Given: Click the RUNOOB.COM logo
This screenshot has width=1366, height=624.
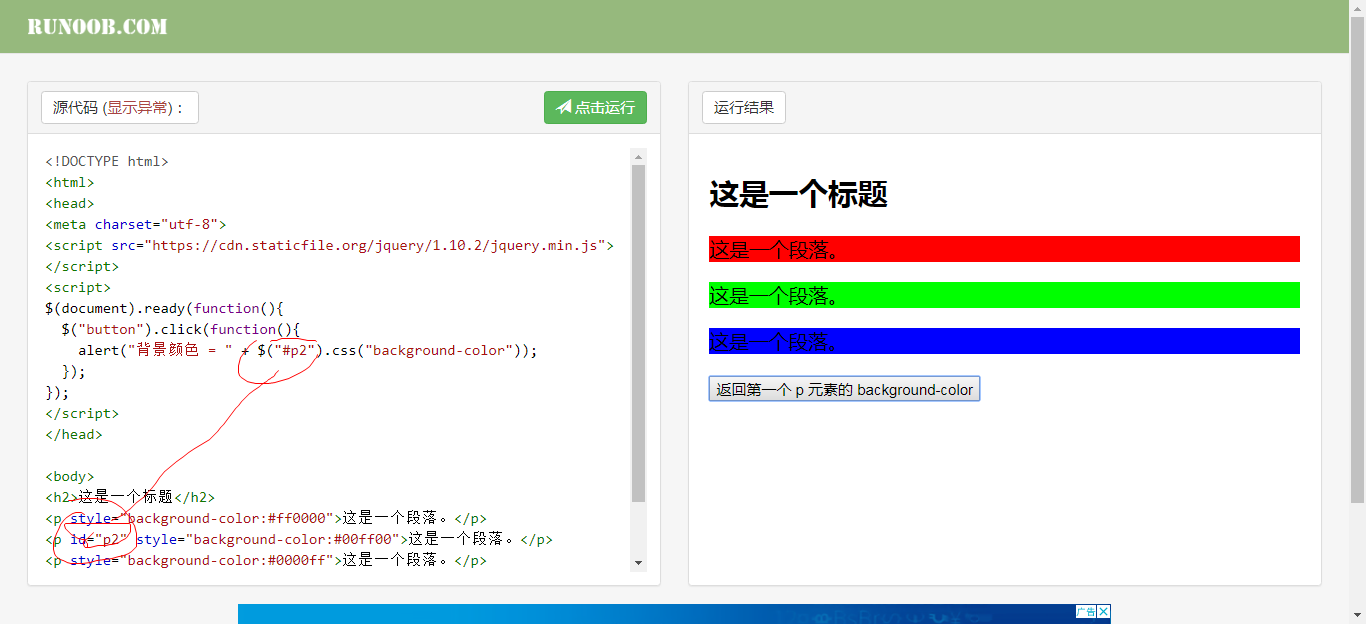Looking at the screenshot, I should [x=97, y=26].
